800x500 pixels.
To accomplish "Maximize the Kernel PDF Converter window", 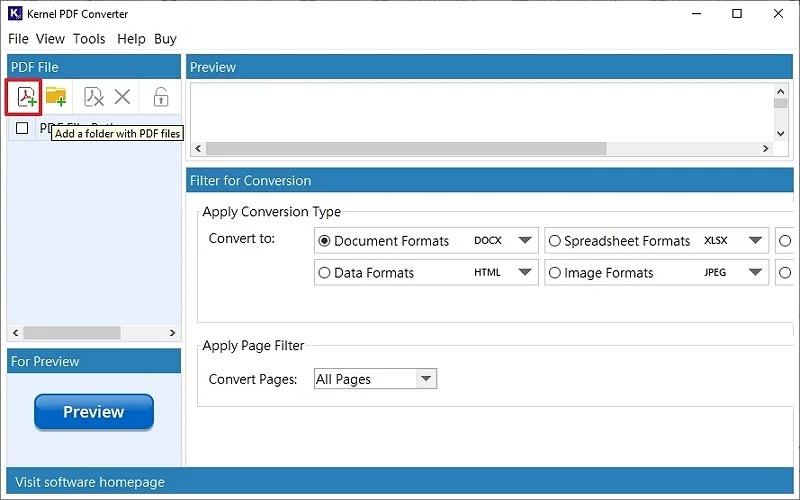I will click(x=737, y=14).
